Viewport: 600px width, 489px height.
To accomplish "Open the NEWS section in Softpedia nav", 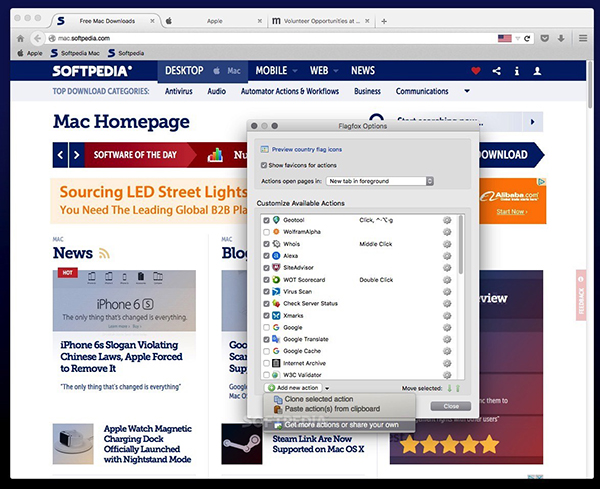I will [363, 71].
